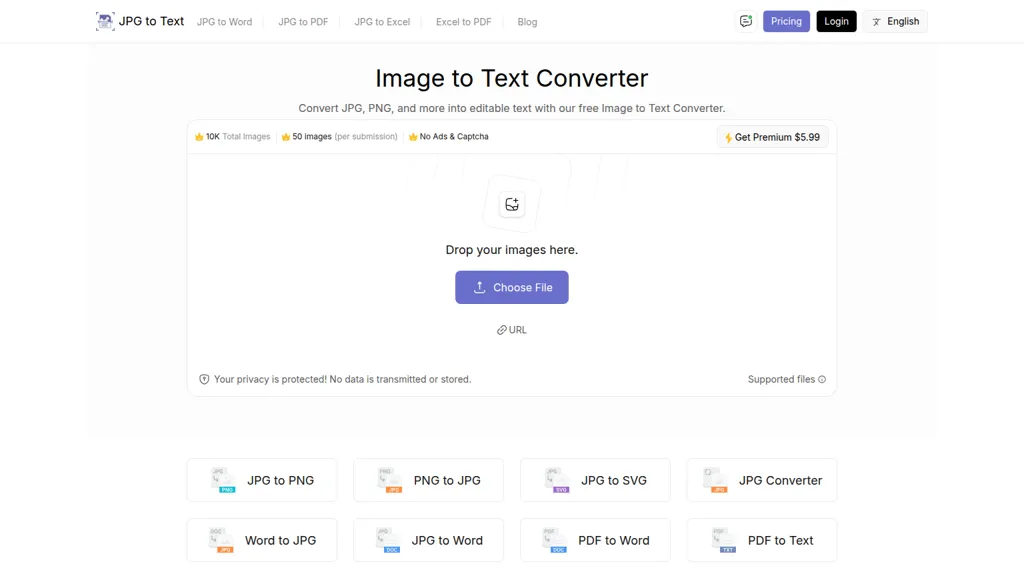1024x576 pixels.
Task: Click the Login button
Action: (837, 22)
